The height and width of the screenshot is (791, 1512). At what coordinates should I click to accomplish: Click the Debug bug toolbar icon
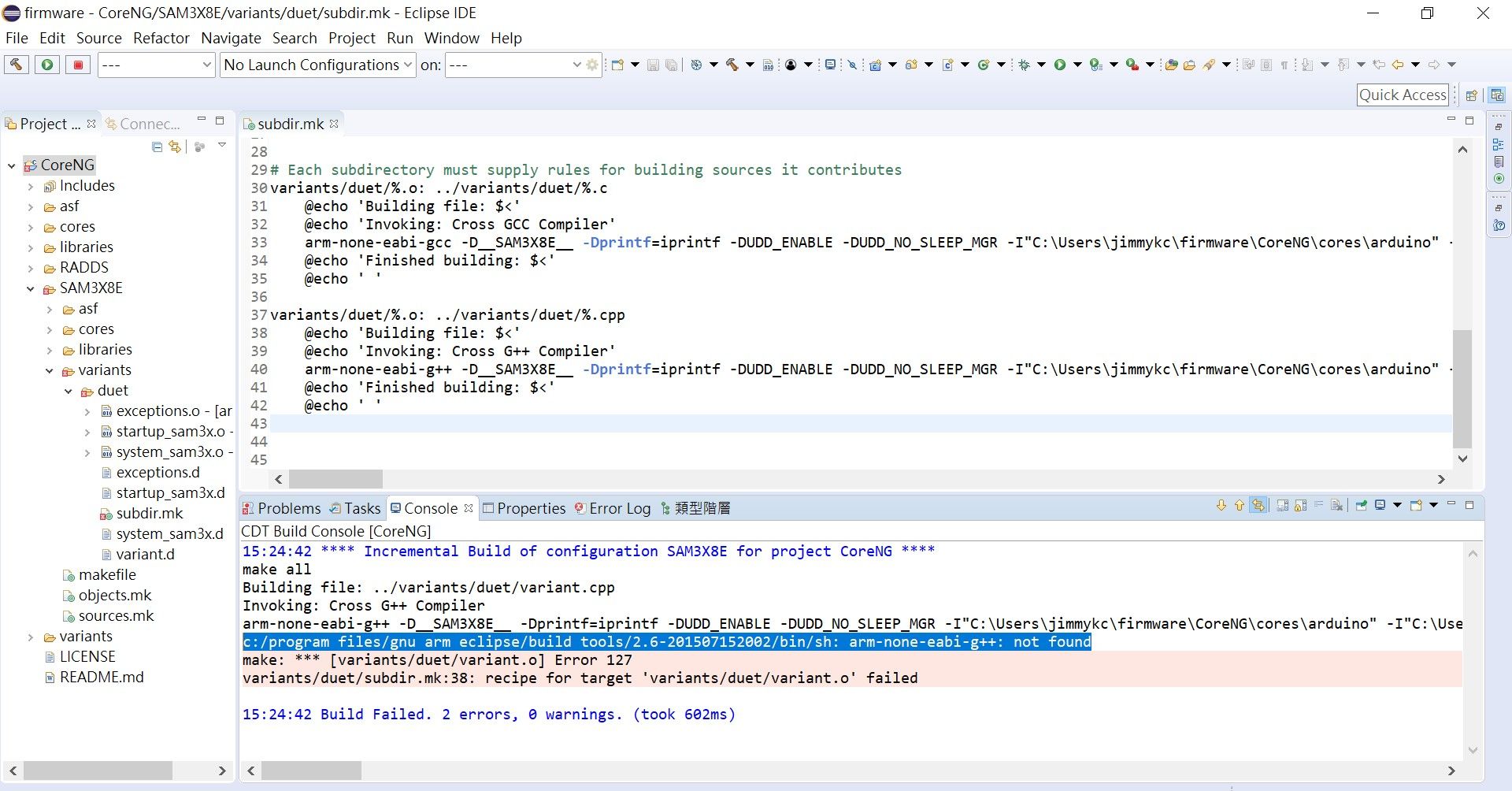coord(1024,65)
